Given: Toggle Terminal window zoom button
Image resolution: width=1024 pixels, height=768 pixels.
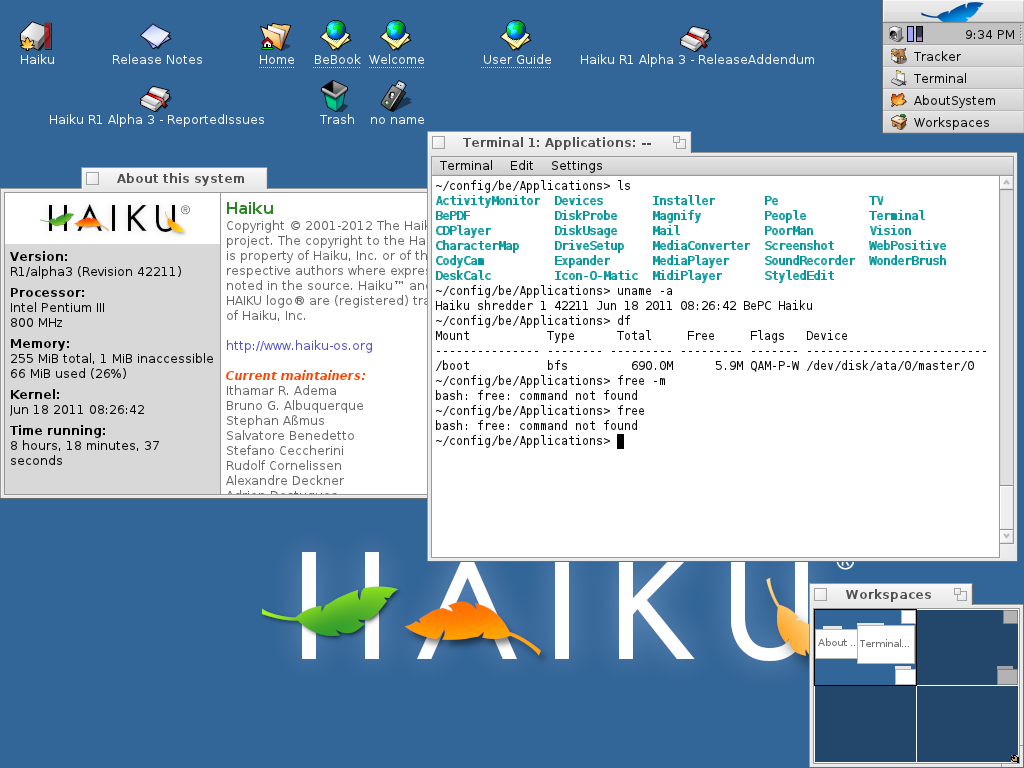Looking at the screenshot, I should [678, 143].
